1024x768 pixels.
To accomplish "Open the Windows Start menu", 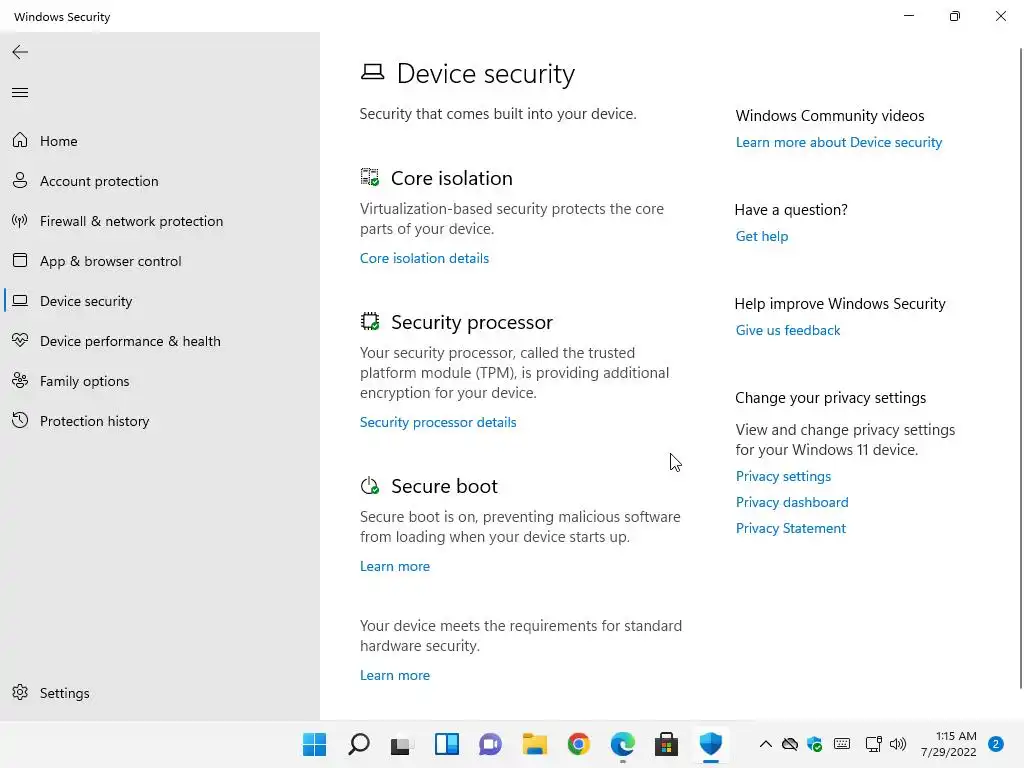I will (314, 744).
